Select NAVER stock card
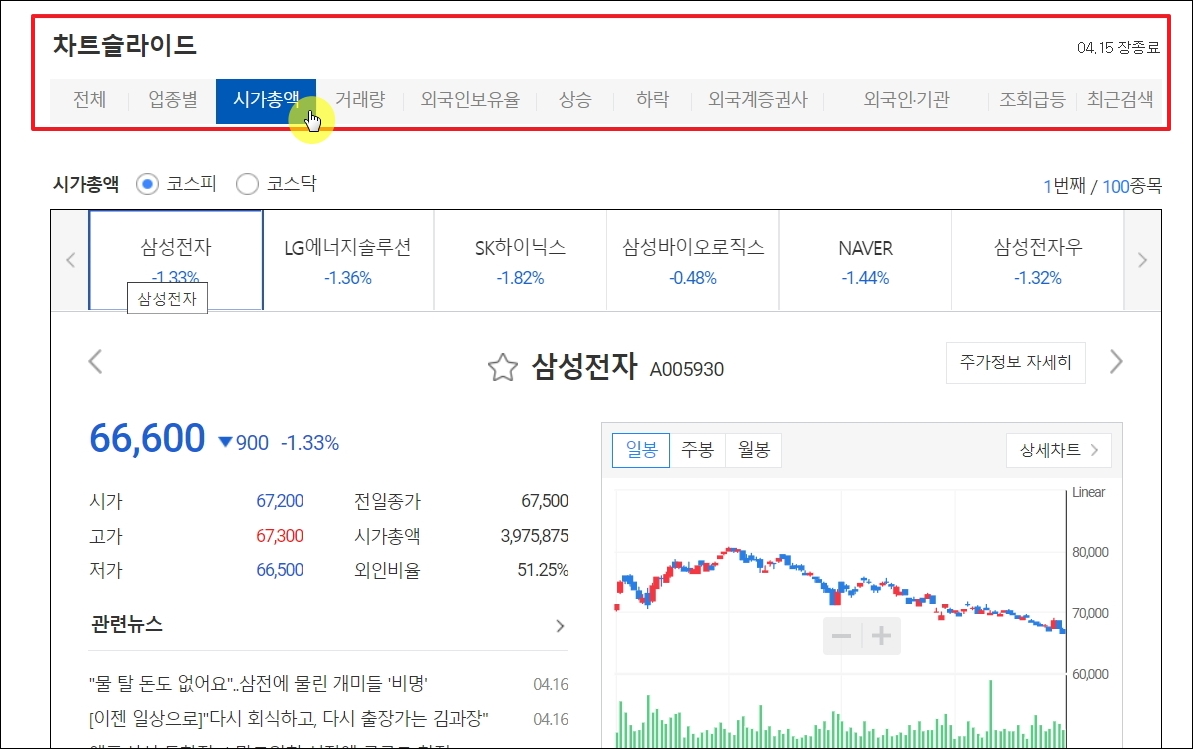This screenshot has width=1193, height=749. coord(865,260)
